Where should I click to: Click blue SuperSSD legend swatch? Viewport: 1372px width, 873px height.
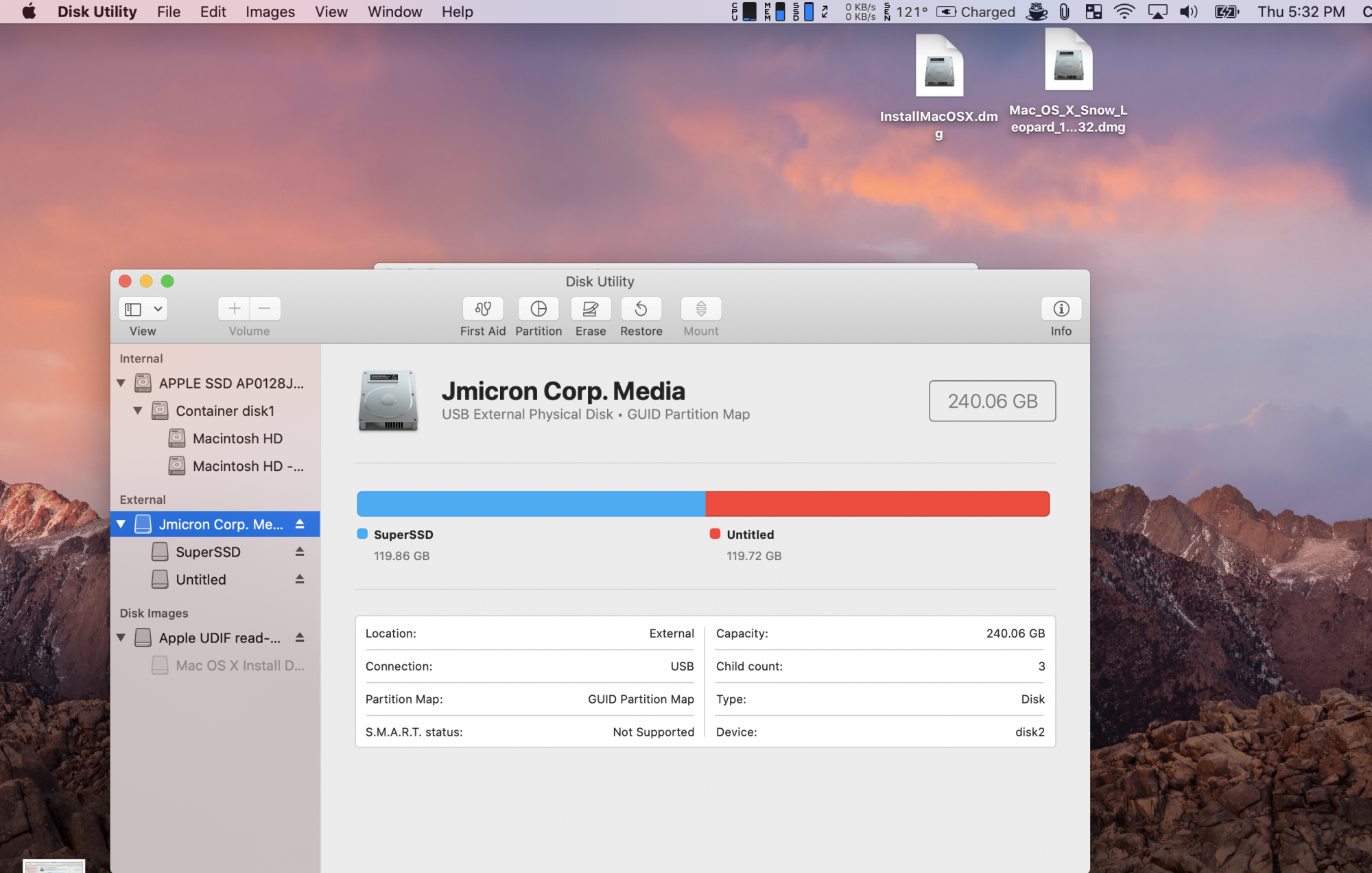tap(362, 534)
